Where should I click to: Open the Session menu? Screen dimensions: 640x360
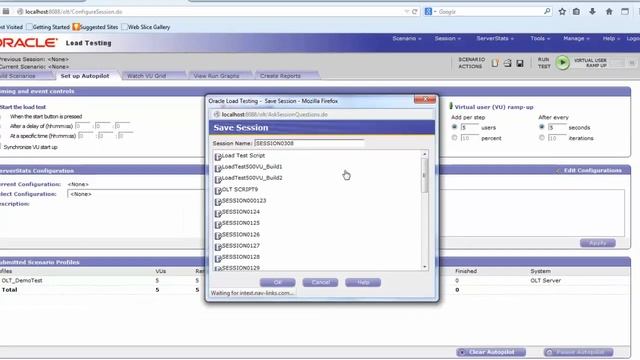447,38
